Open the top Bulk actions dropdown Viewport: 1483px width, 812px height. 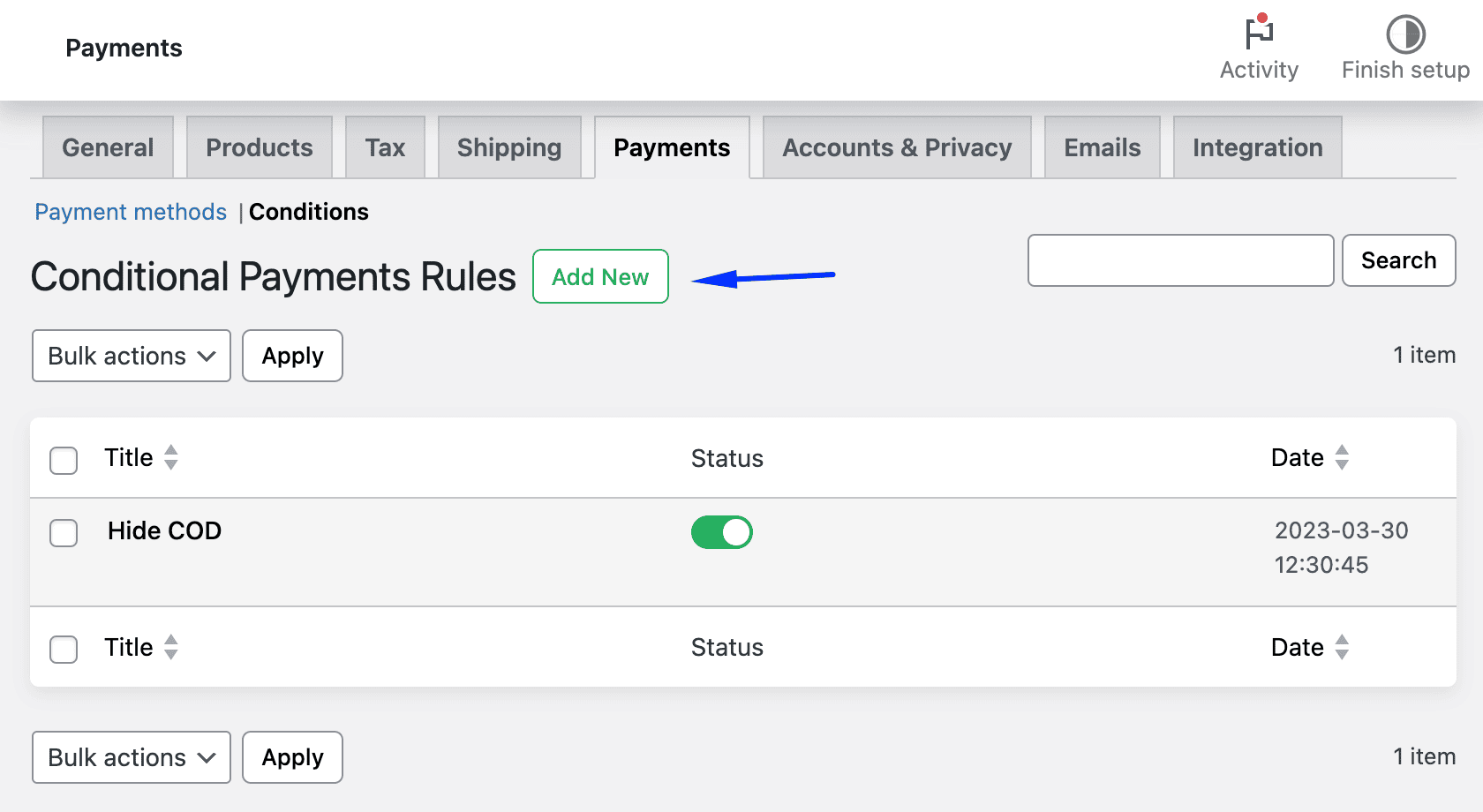[131, 356]
